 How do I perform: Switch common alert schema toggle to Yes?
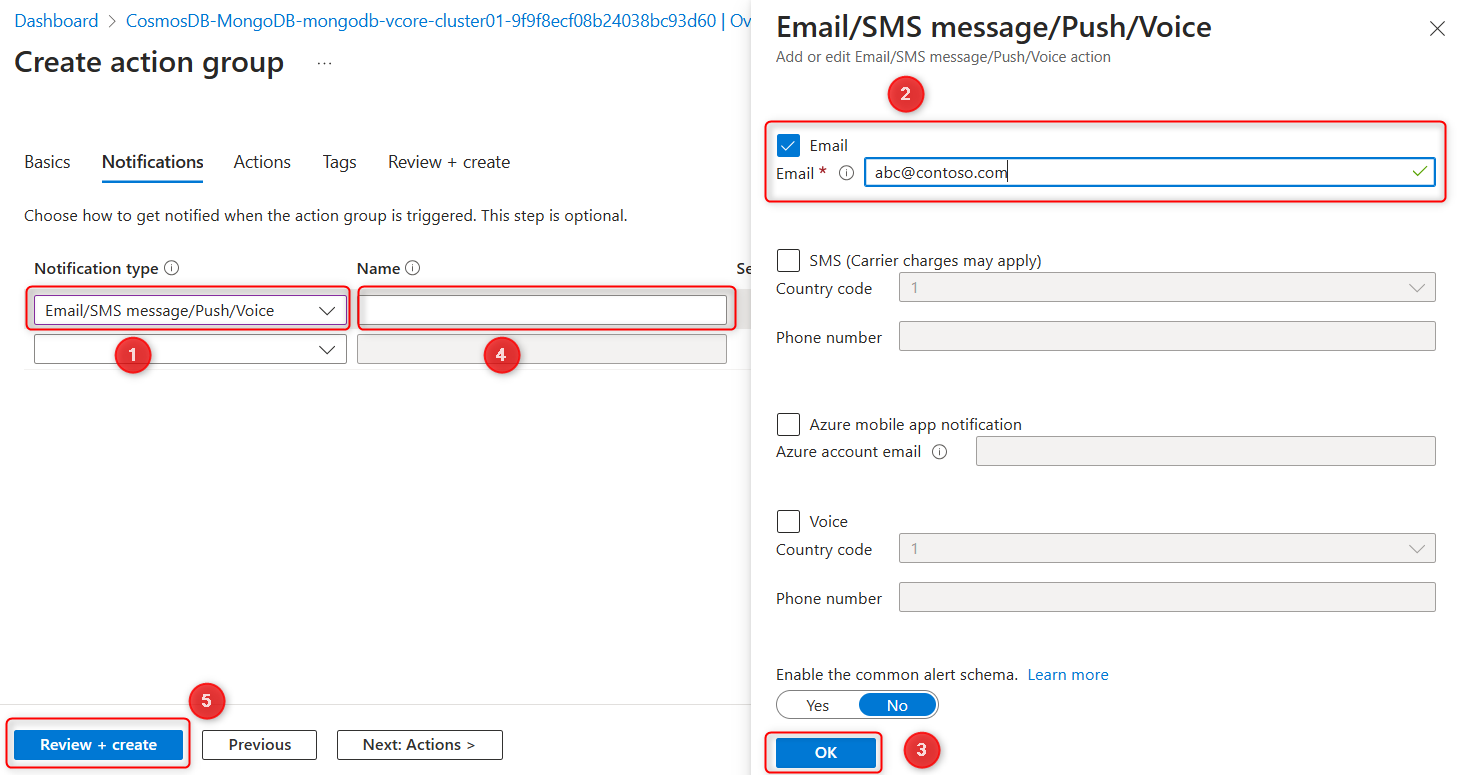point(816,704)
